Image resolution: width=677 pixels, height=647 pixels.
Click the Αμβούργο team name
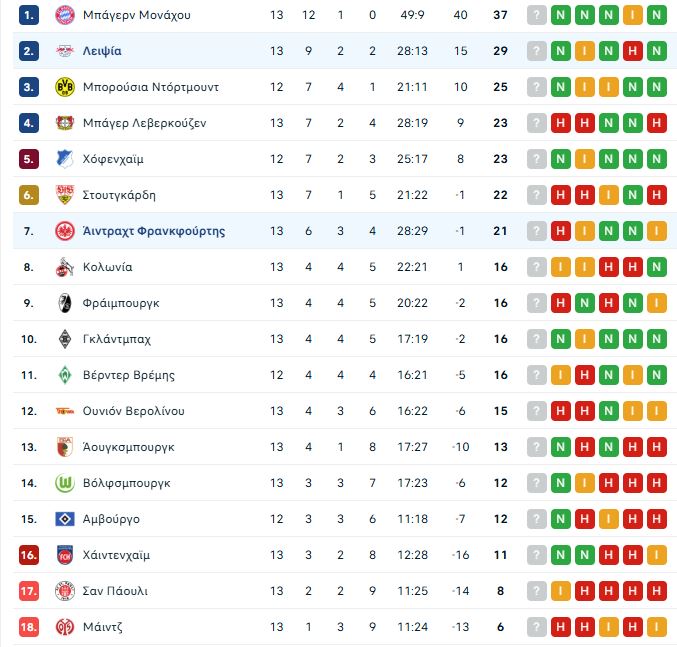pos(111,519)
